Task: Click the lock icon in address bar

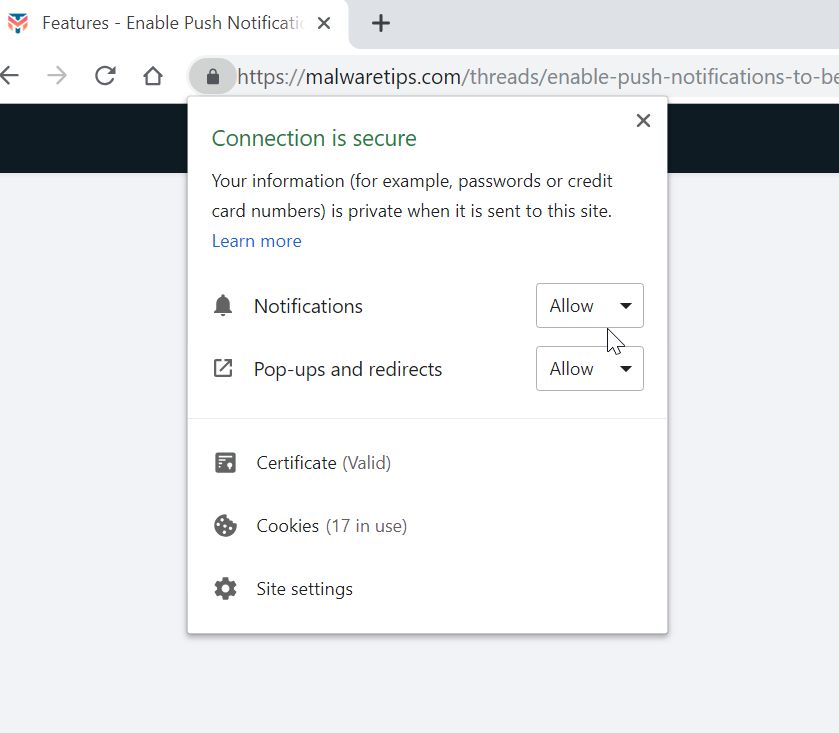Action: (x=212, y=76)
